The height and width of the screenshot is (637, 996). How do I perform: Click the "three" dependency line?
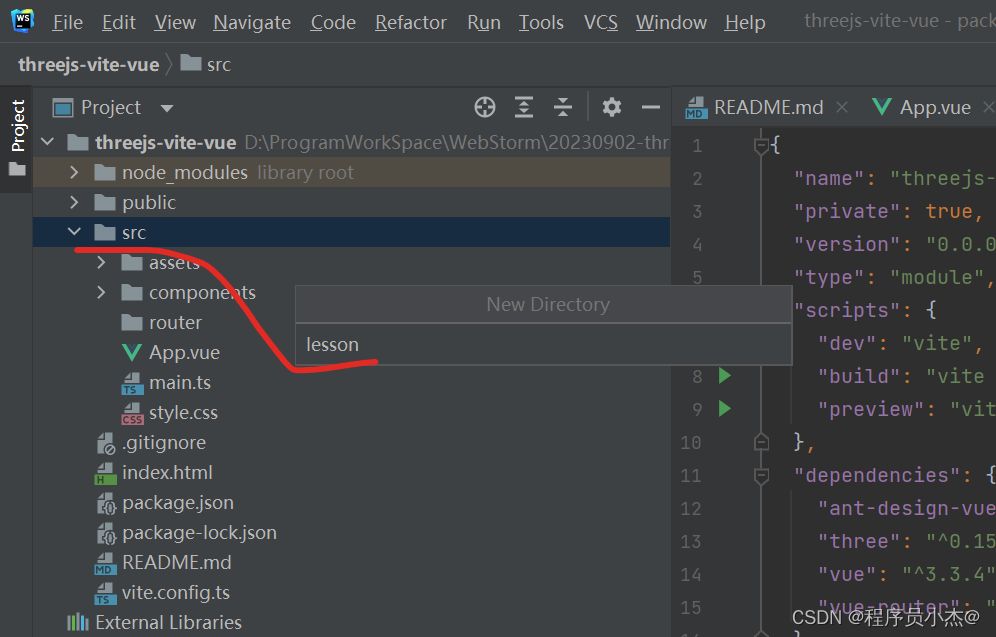point(906,541)
